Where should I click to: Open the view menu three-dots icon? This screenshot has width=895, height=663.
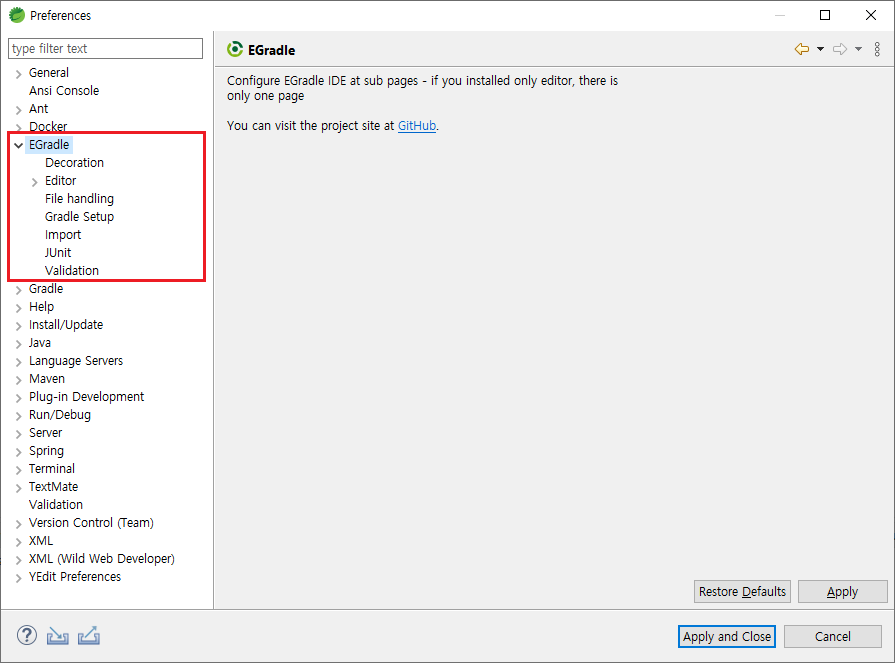coord(877,49)
